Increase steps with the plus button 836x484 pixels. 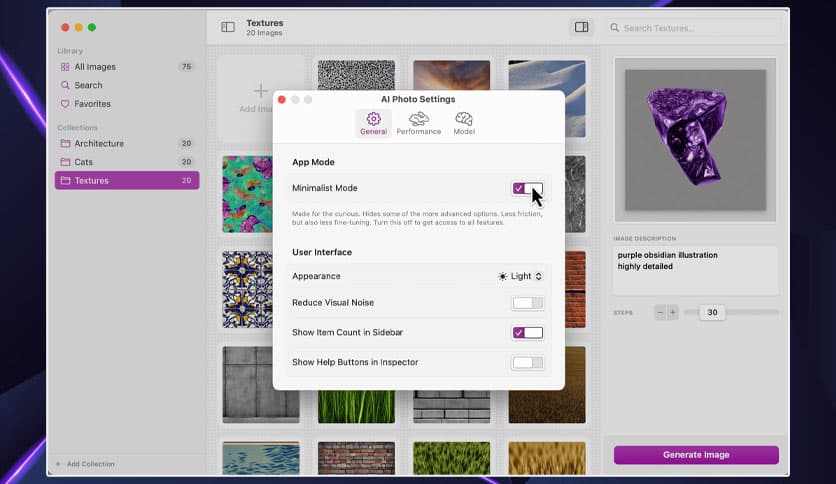[x=673, y=312]
